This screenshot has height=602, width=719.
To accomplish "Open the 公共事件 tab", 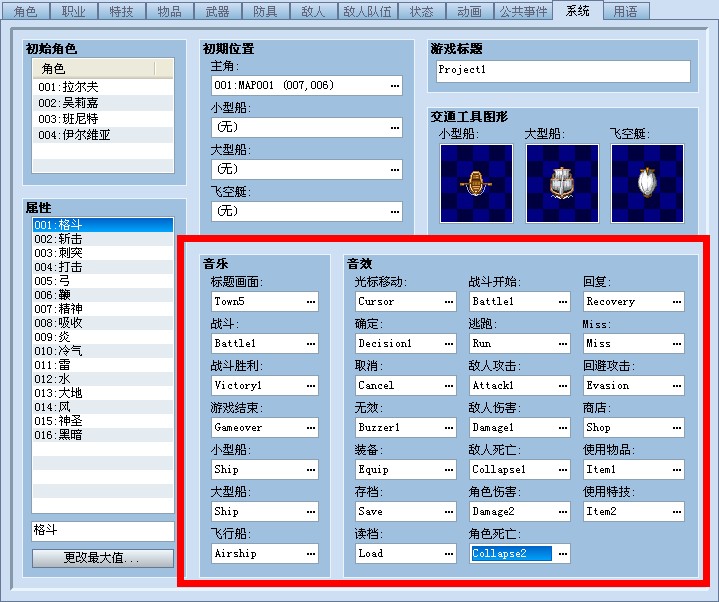I will (524, 11).
